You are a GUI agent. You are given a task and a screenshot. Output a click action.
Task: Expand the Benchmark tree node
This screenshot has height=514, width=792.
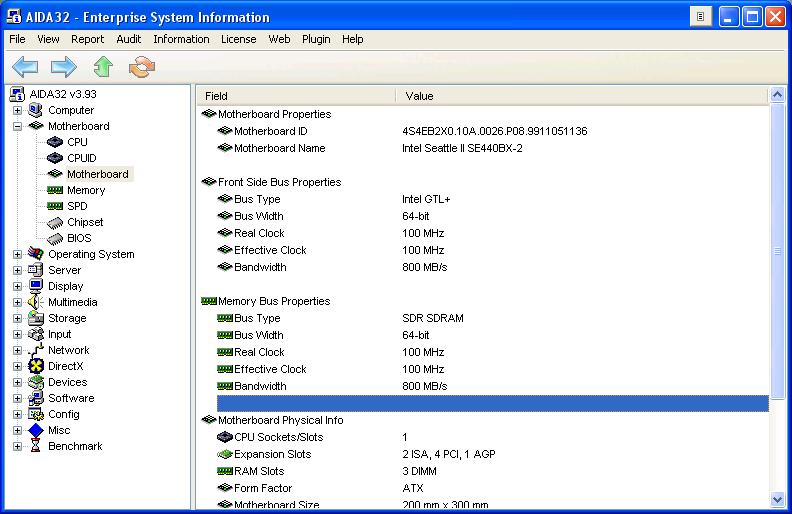pyautogui.click(x=17, y=446)
